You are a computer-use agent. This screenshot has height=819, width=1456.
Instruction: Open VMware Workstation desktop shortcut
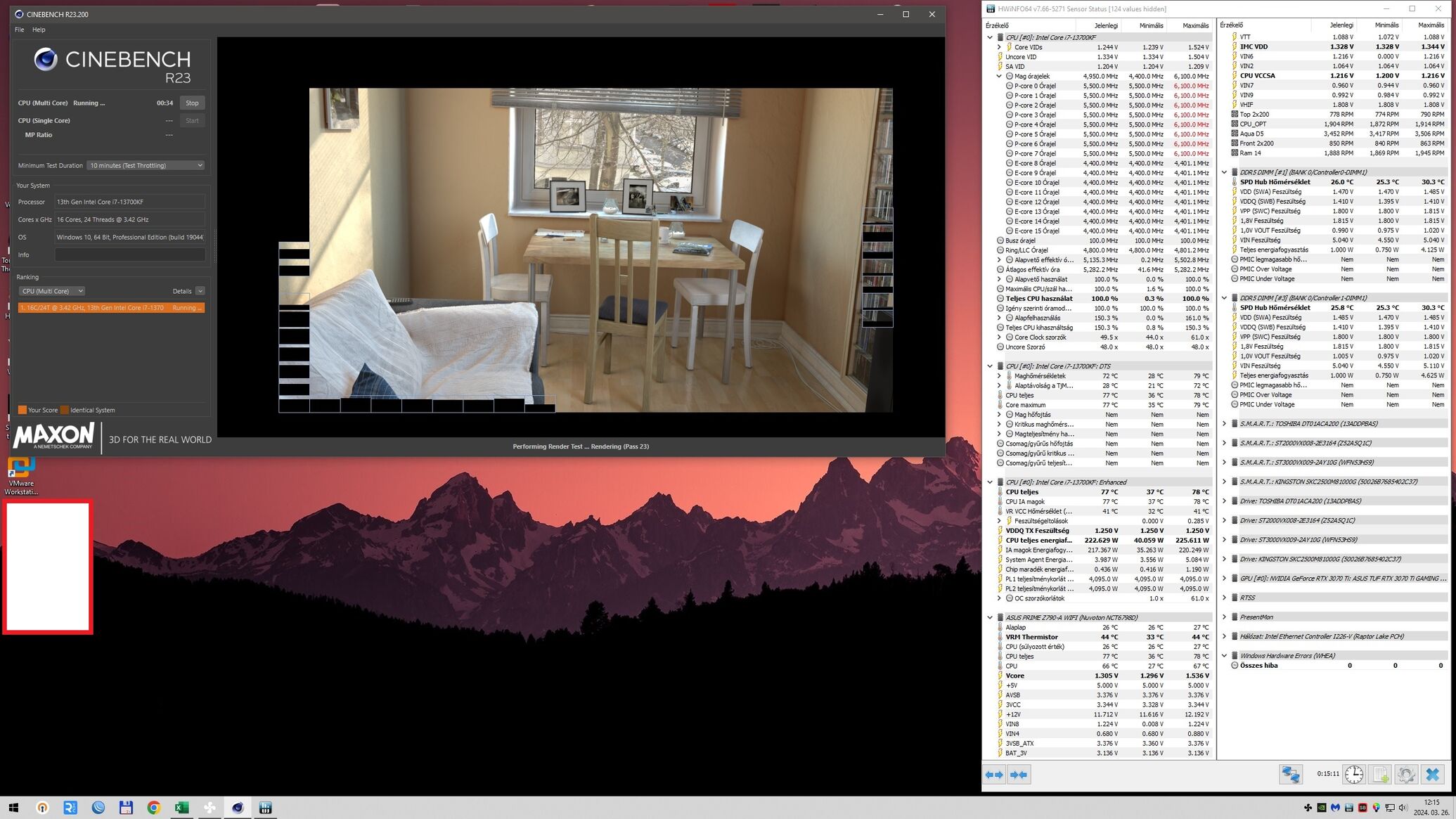pos(21,476)
